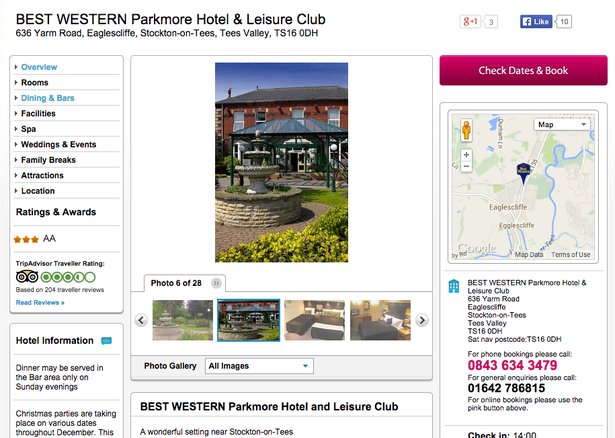Go to Weddings & Events page
This screenshot has height=438, width=615.
click(x=58, y=144)
